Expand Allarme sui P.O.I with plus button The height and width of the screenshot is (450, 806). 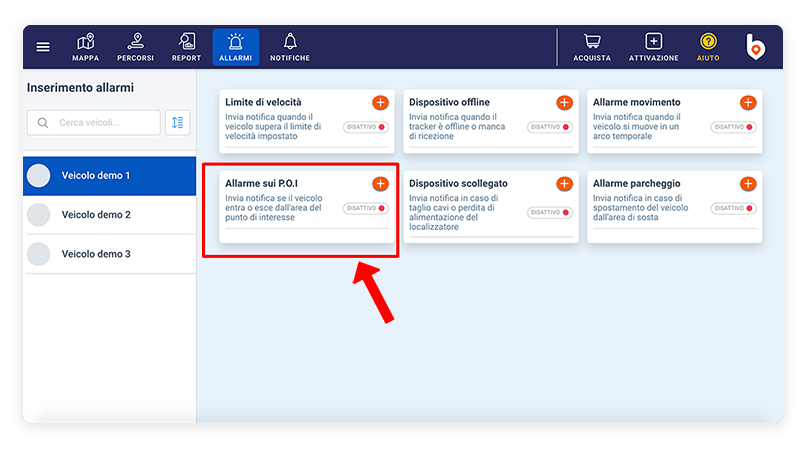click(x=380, y=184)
